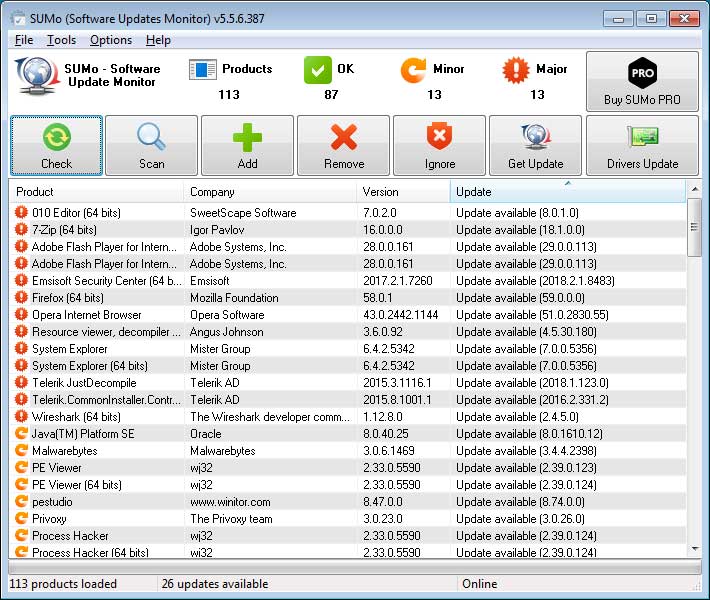Click the red Major updates icon
The height and width of the screenshot is (600, 710).
[x=516, y=70]
